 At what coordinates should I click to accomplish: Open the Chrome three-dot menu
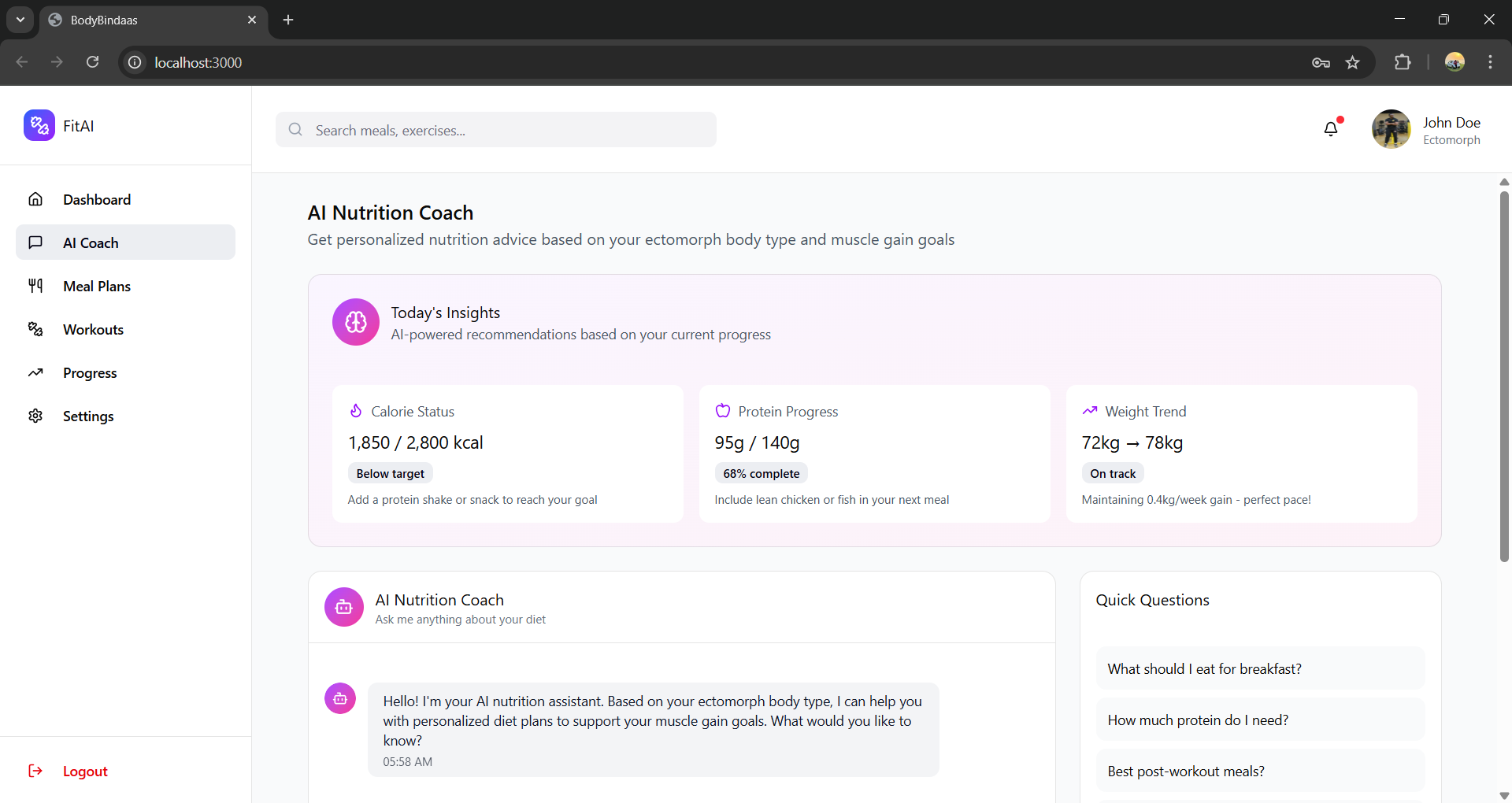click(x=1490, y=62)
